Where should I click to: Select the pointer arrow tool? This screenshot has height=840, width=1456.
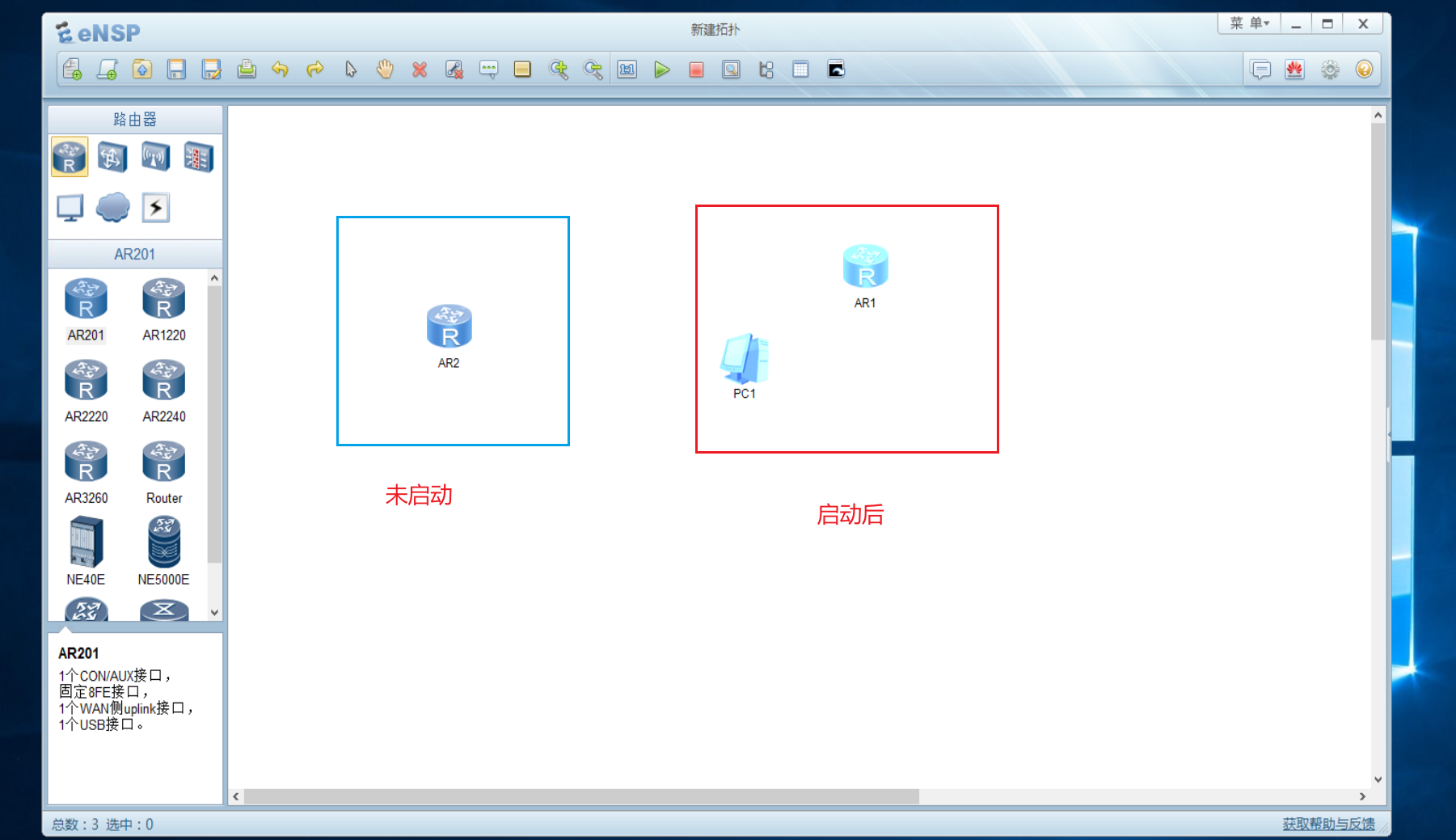click(350, 70)
